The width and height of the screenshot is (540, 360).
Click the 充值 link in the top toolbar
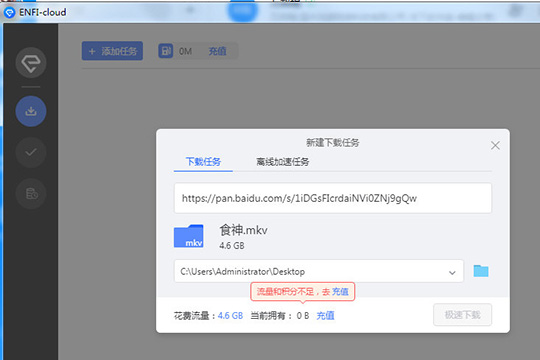coord(217,51)
